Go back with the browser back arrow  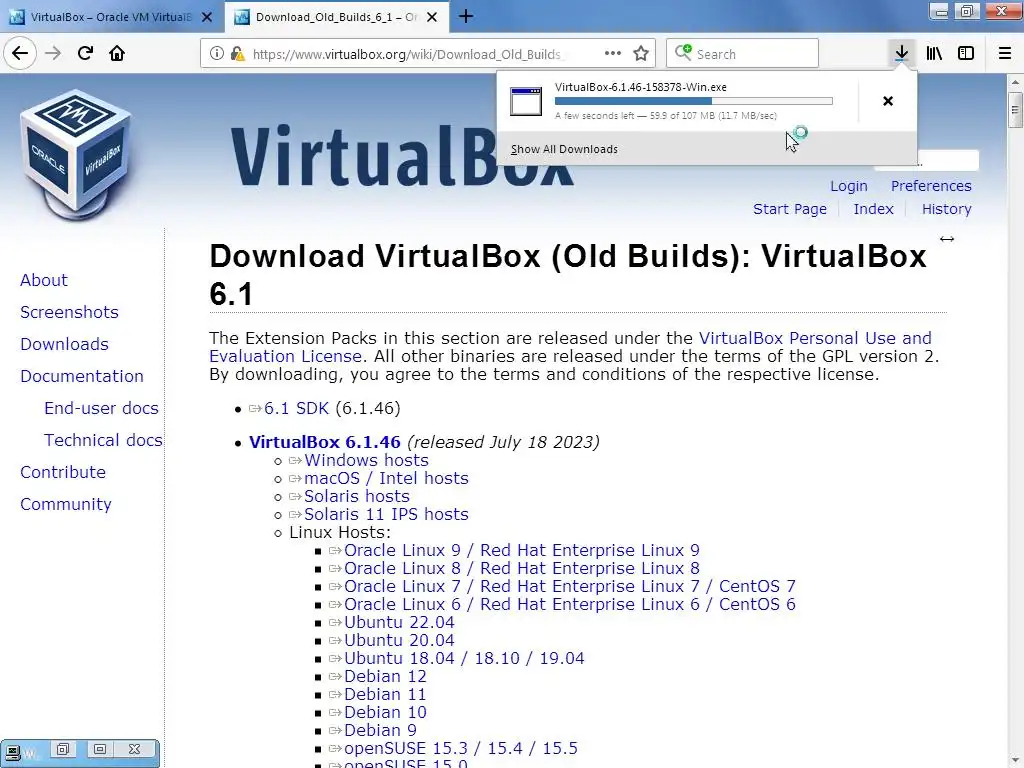point(20,53)
